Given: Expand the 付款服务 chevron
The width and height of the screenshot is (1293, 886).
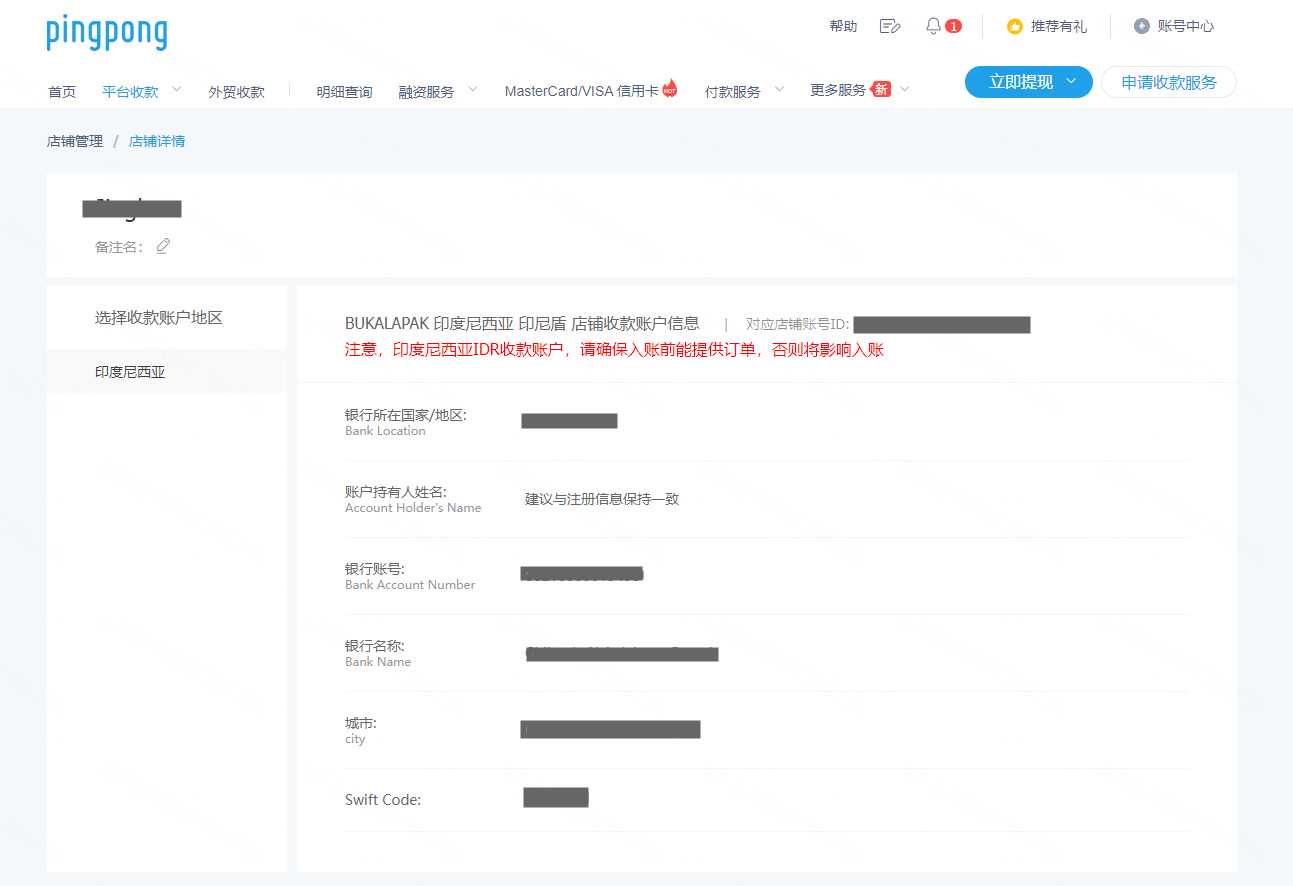Looking at the screenshot, I should [779, 89].
